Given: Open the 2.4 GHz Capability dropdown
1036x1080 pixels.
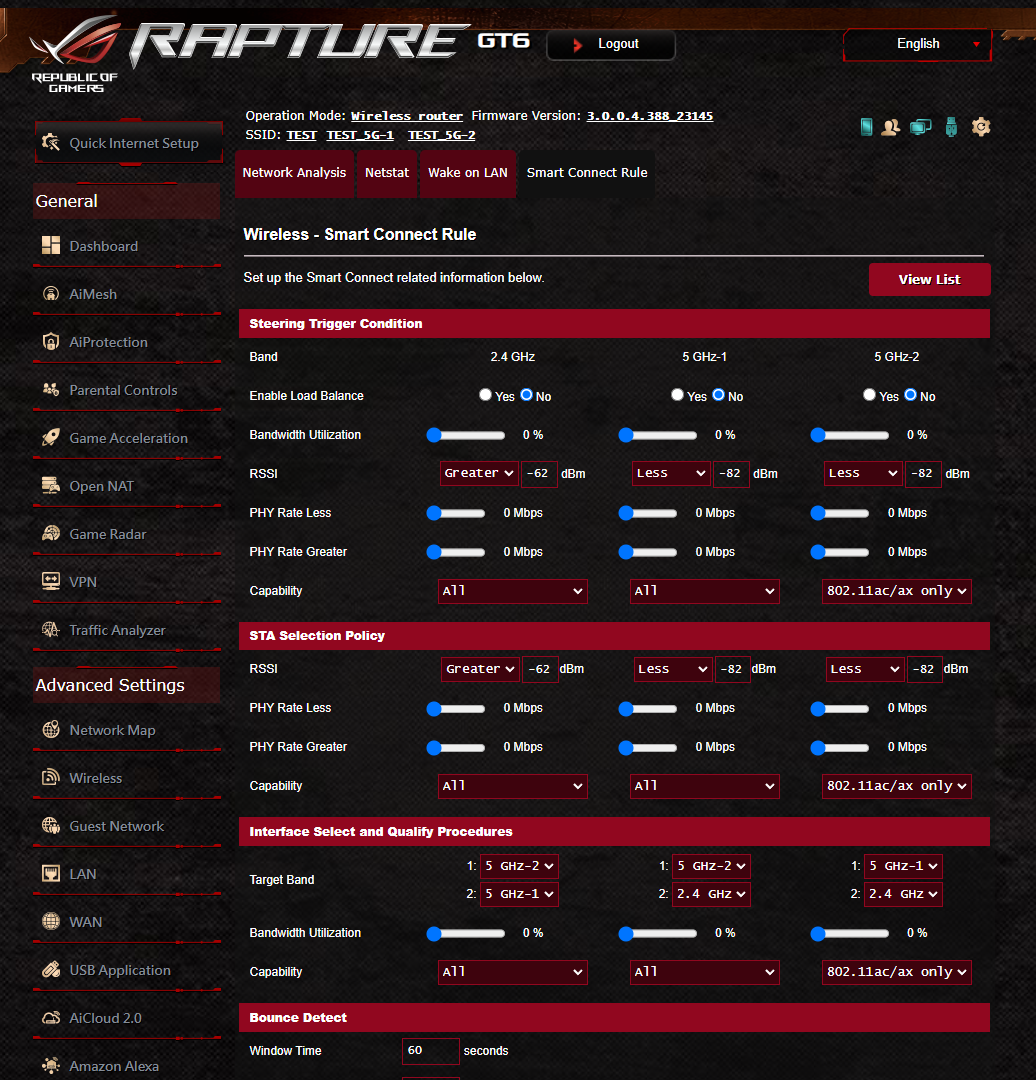Looking at the screenshot, I should click(512, 591).
